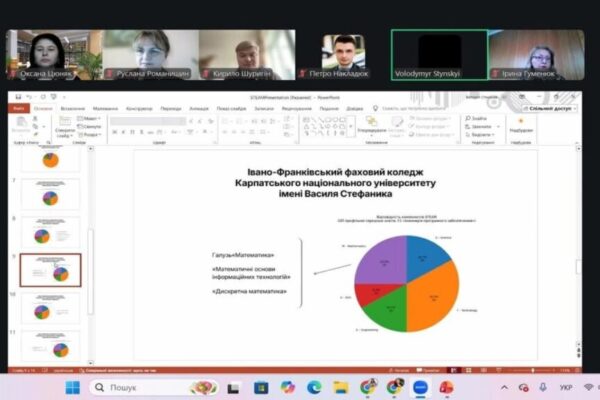Open the File (Файл) tab

[20, 108]
